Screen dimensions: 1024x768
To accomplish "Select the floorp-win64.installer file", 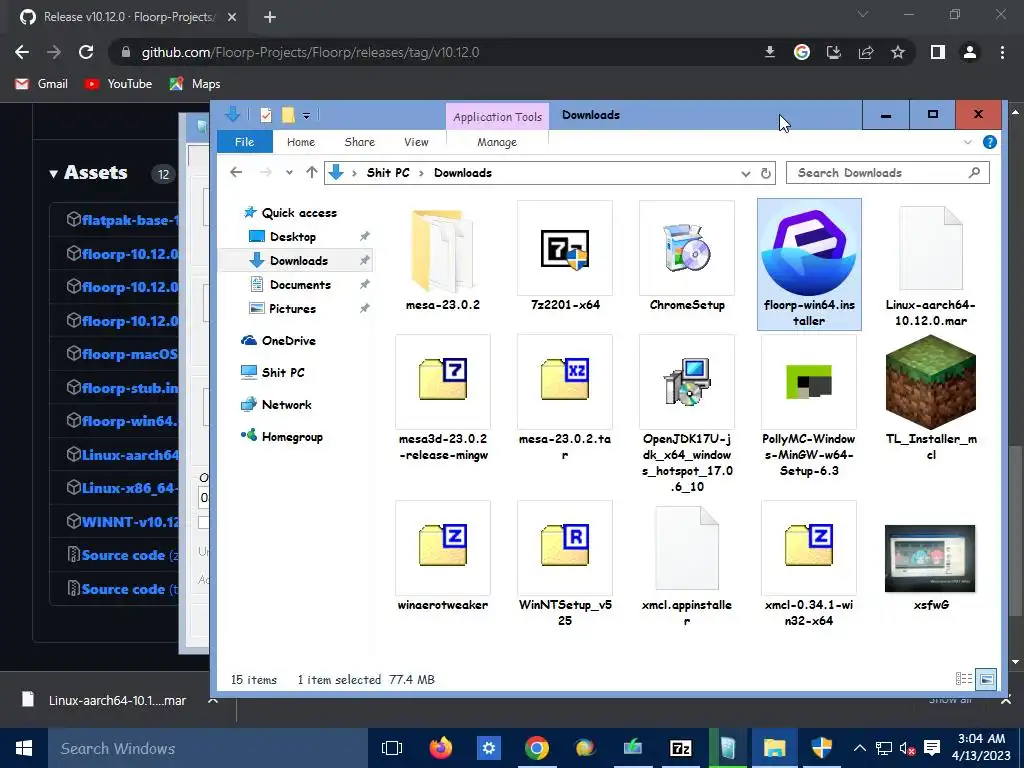I will pos(809,264).
